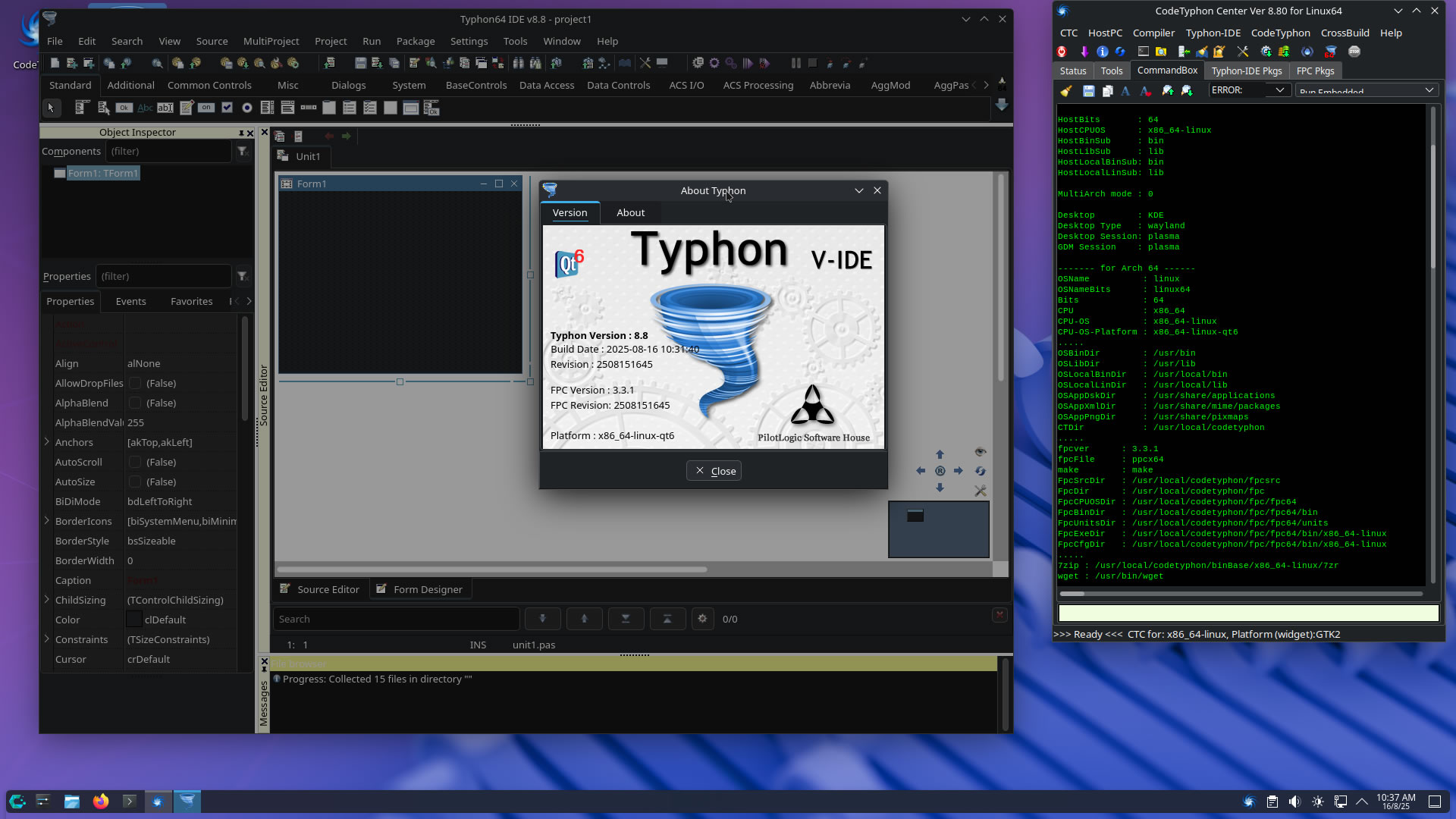Select the TRadioButton component palette icon
This screenshot has height=819, width=1456.
(247, 108)
